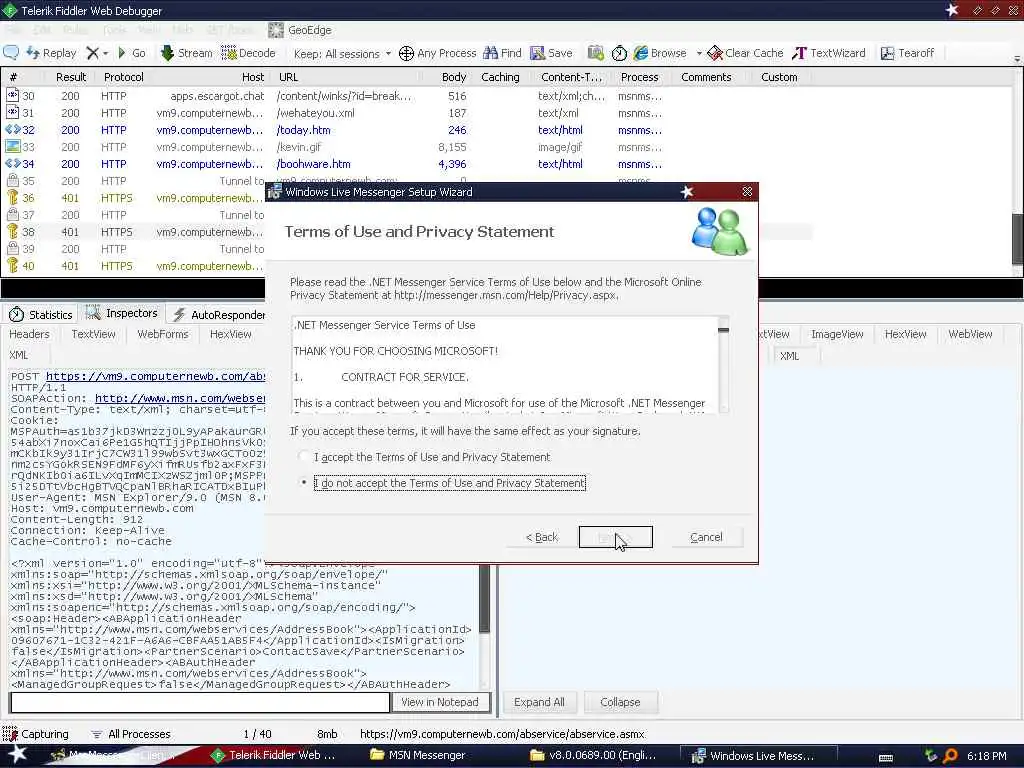Image resolution: width=1024 pixels, height=768 pixels.
Task: Click the star icon in the Setup Wizard title bar
Action: 686,191
